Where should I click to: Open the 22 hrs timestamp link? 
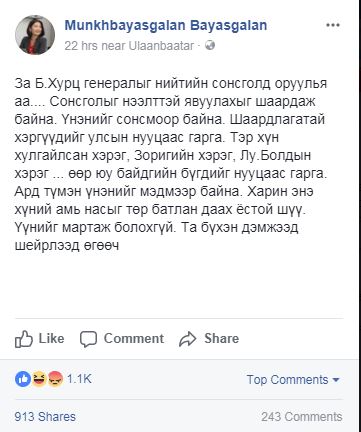tap(81, 45)
